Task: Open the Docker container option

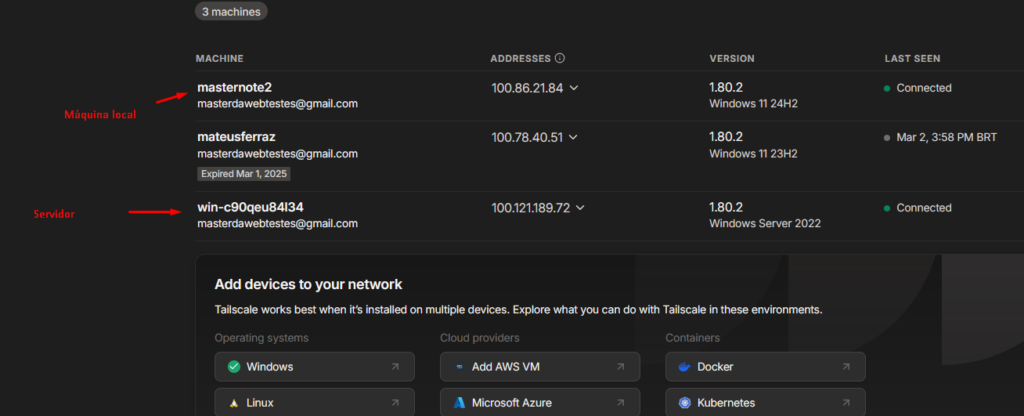Action: point(765,367)
